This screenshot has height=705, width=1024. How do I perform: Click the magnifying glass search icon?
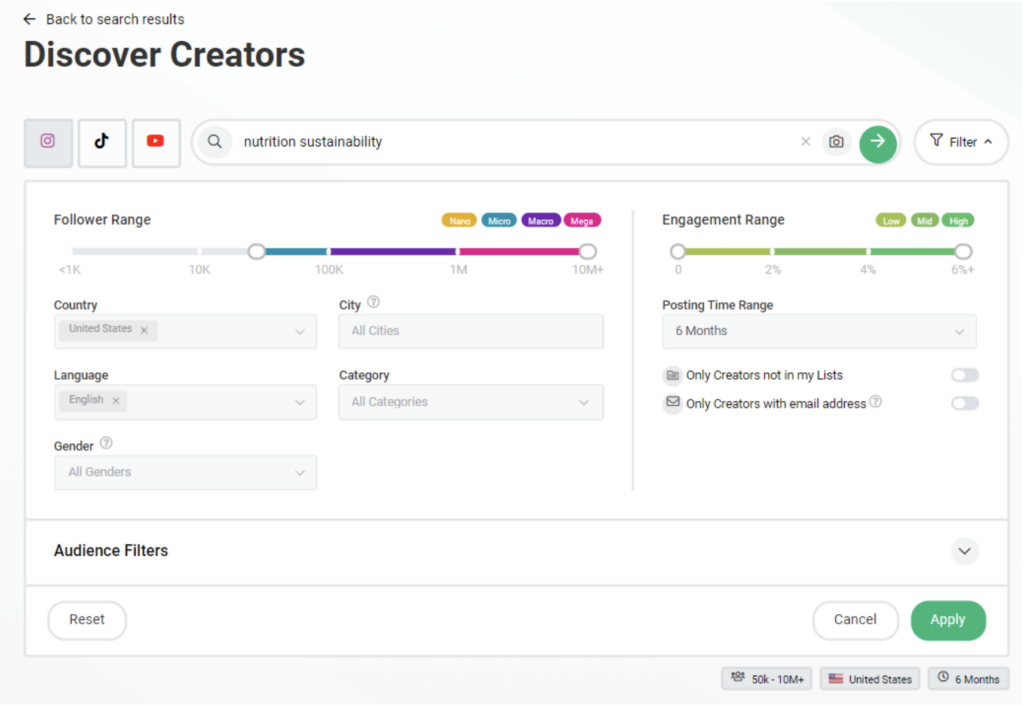215,142
